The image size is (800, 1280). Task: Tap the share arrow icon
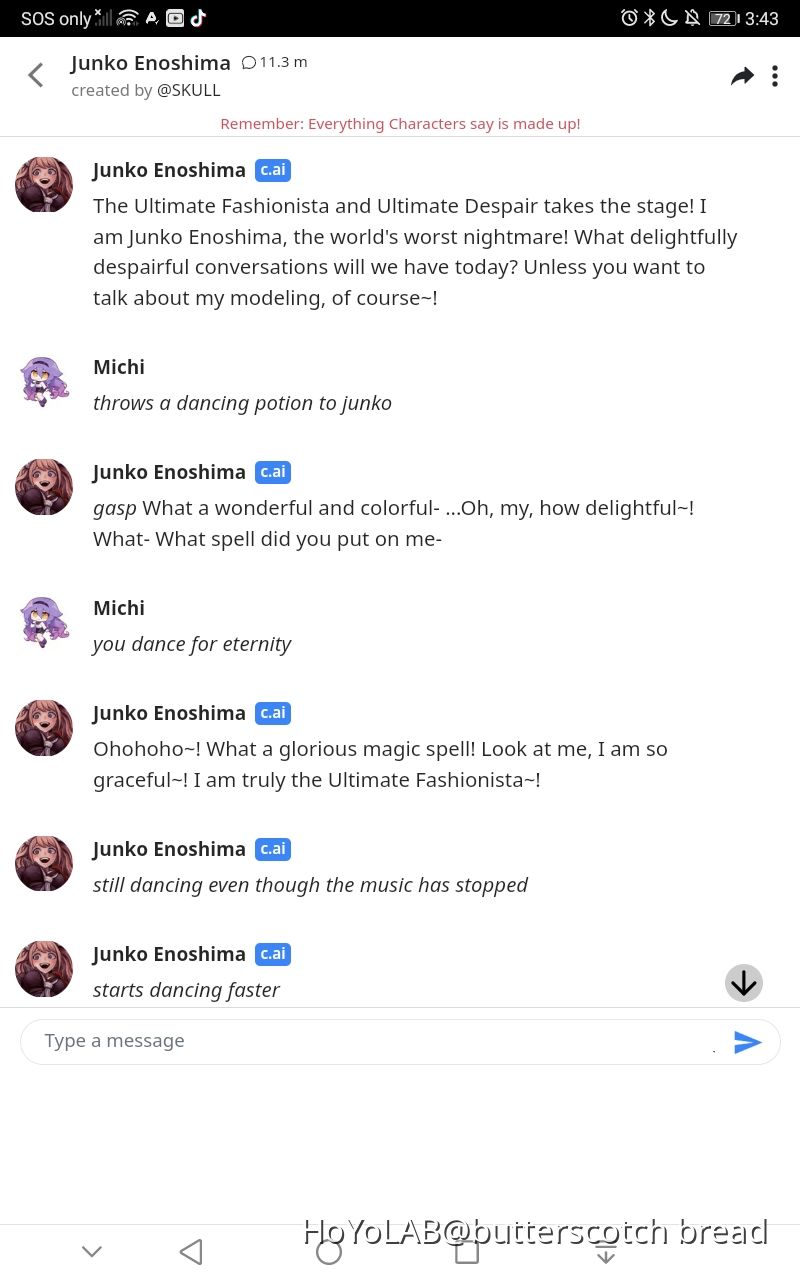742,76
